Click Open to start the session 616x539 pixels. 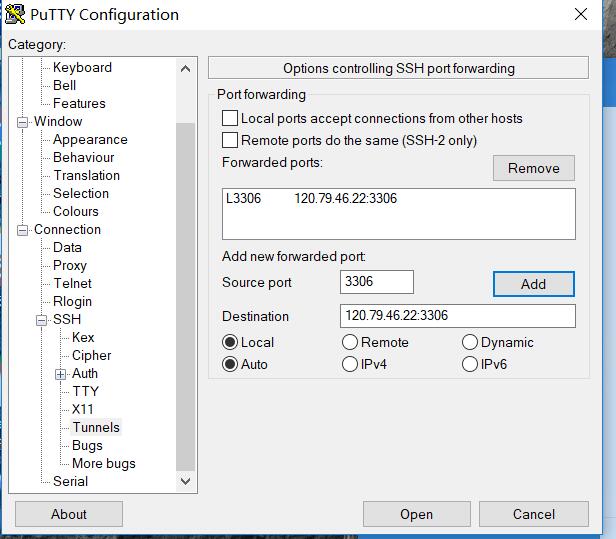click(x=417, y=514)
